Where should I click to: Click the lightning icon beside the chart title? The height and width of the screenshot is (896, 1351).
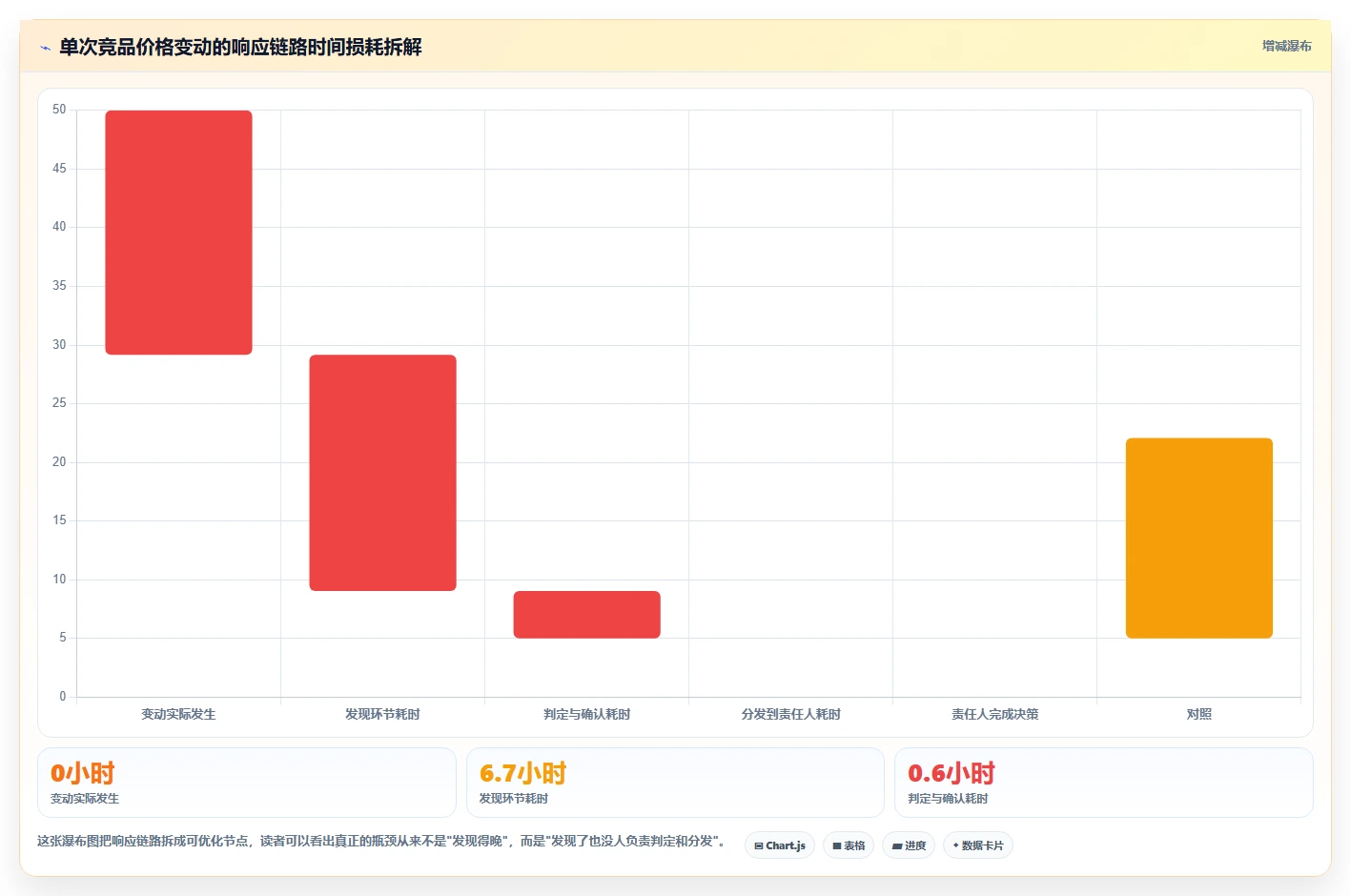tap(45, 48)
